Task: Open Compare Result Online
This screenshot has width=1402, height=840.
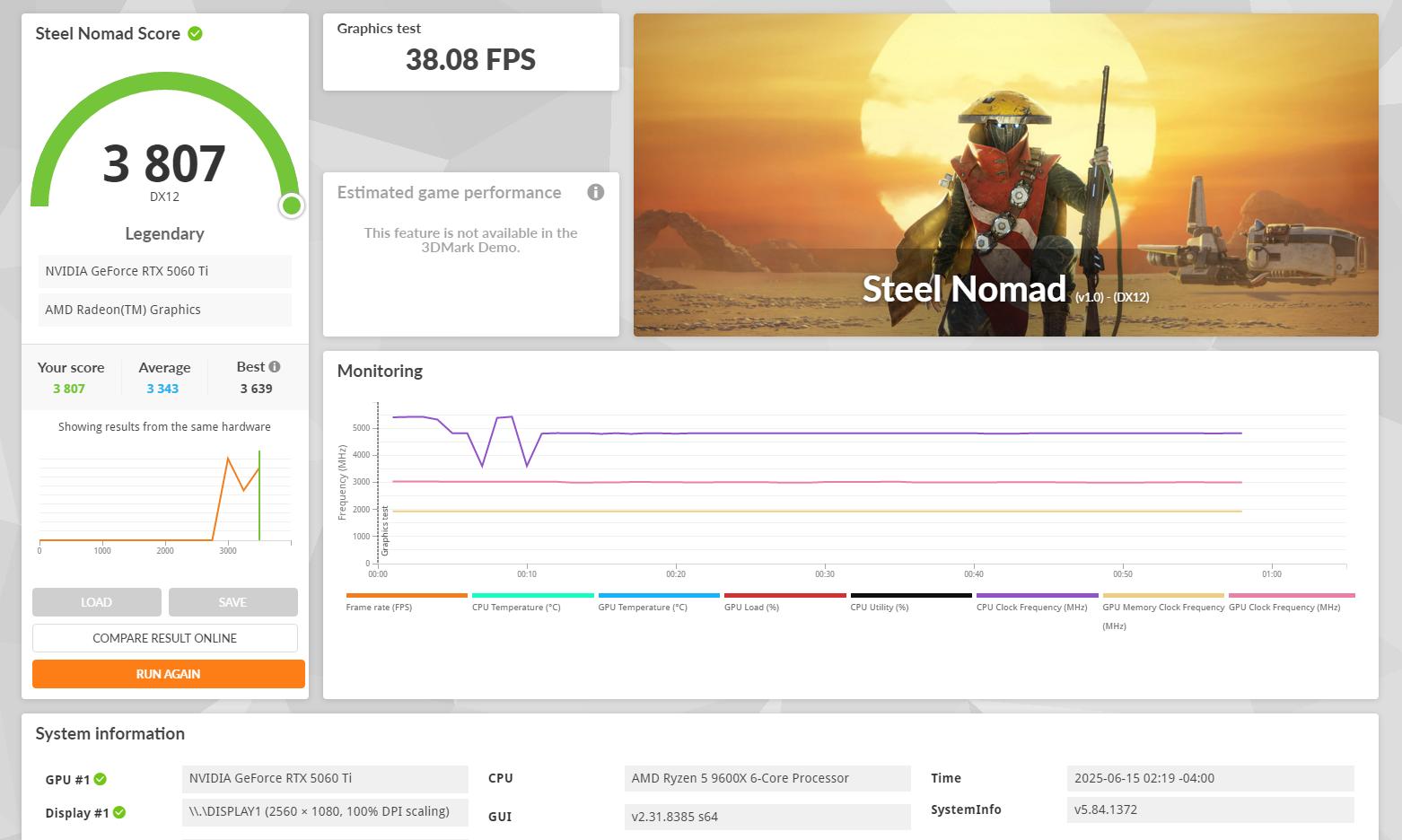Action: coord(165,638)
